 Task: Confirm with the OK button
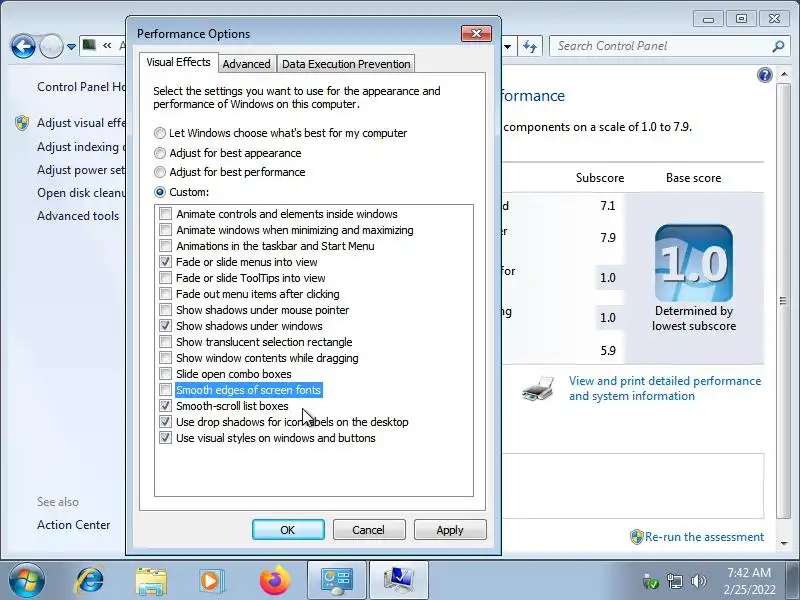click(x=288, y=530)
